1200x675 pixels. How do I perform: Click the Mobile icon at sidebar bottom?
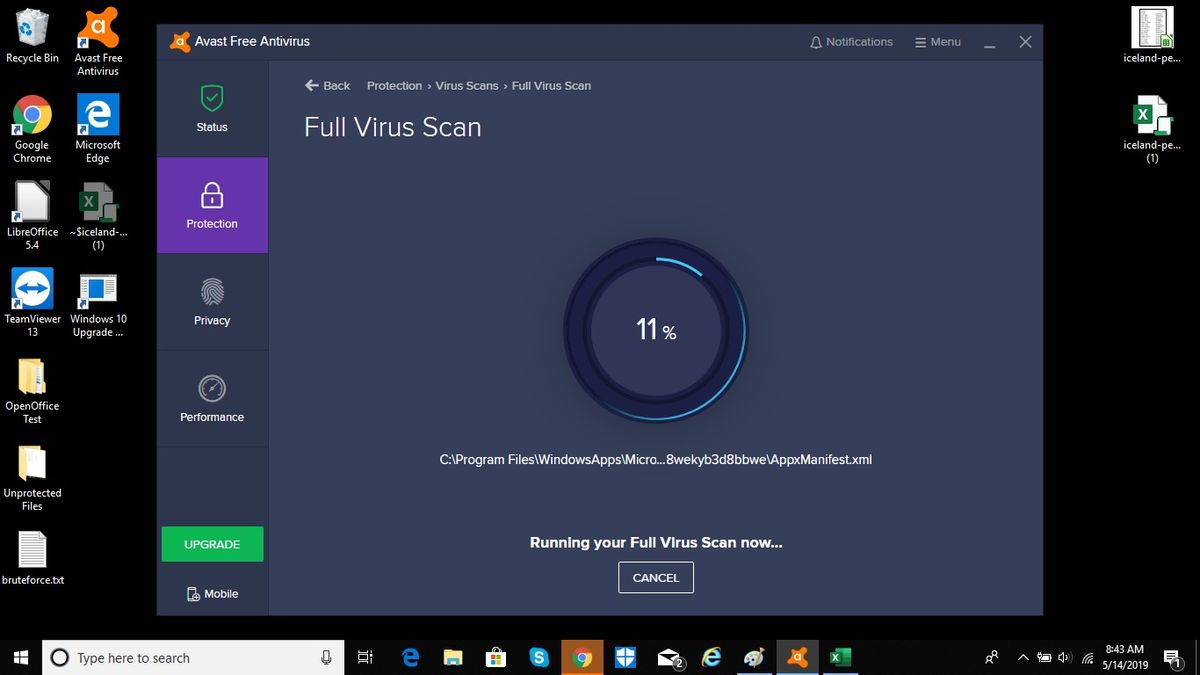[211, 593]
